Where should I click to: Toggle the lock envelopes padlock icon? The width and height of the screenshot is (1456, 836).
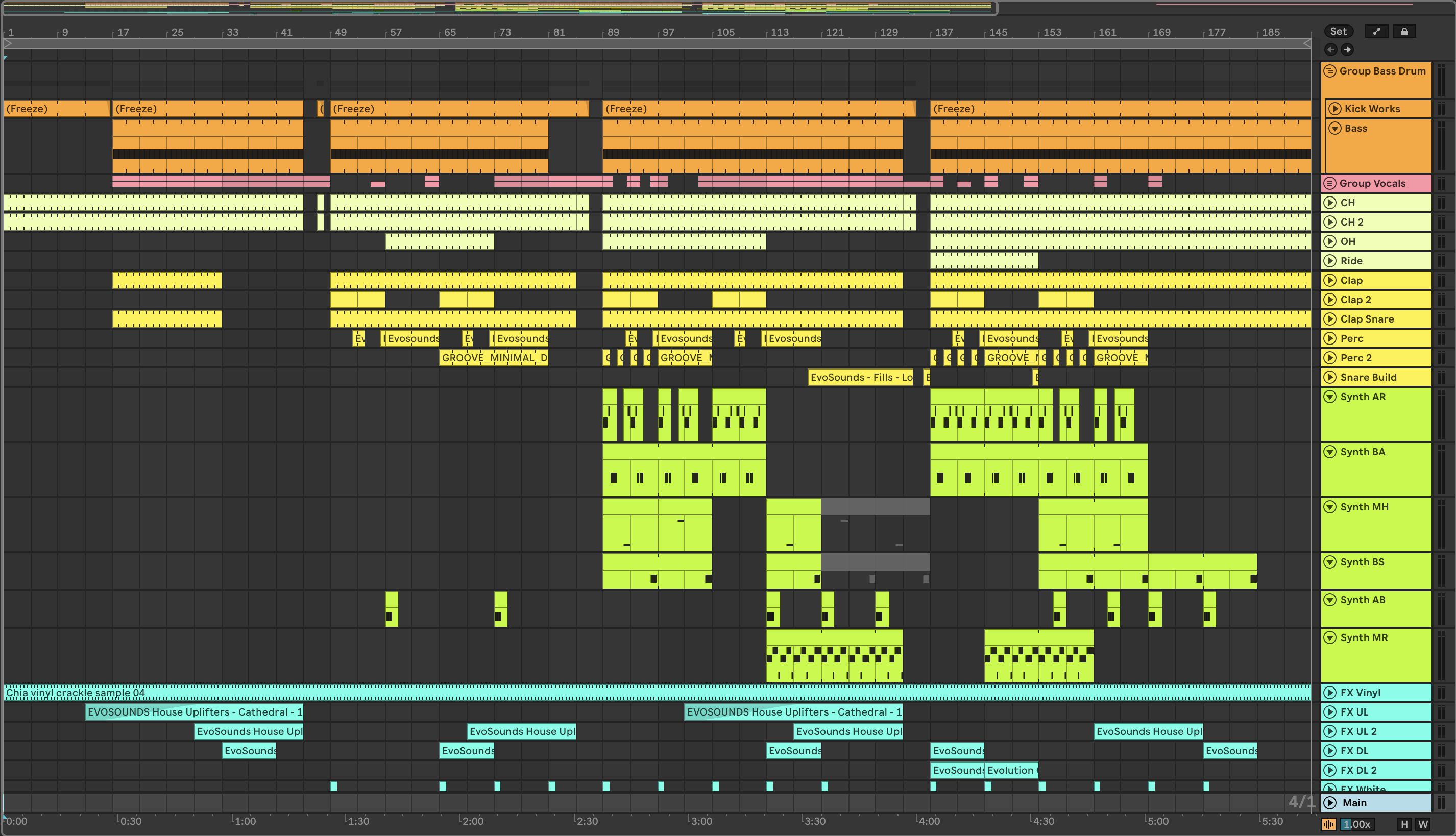[x=1404, y=32]
